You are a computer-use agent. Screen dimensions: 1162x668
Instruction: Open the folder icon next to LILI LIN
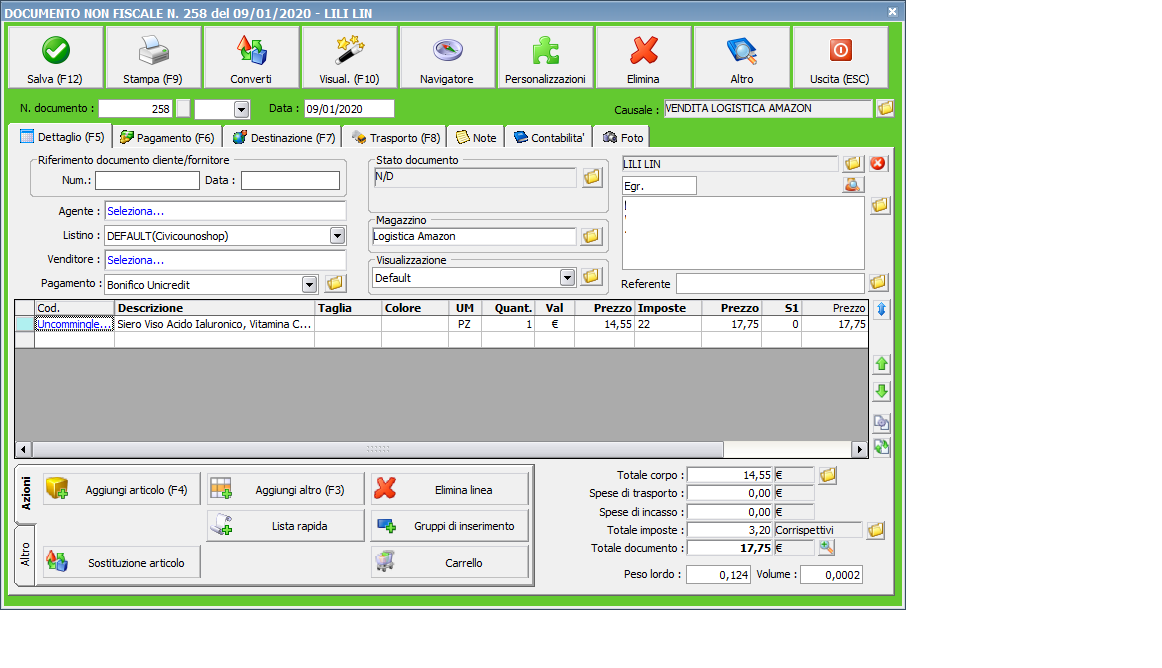tap(852, 163)
